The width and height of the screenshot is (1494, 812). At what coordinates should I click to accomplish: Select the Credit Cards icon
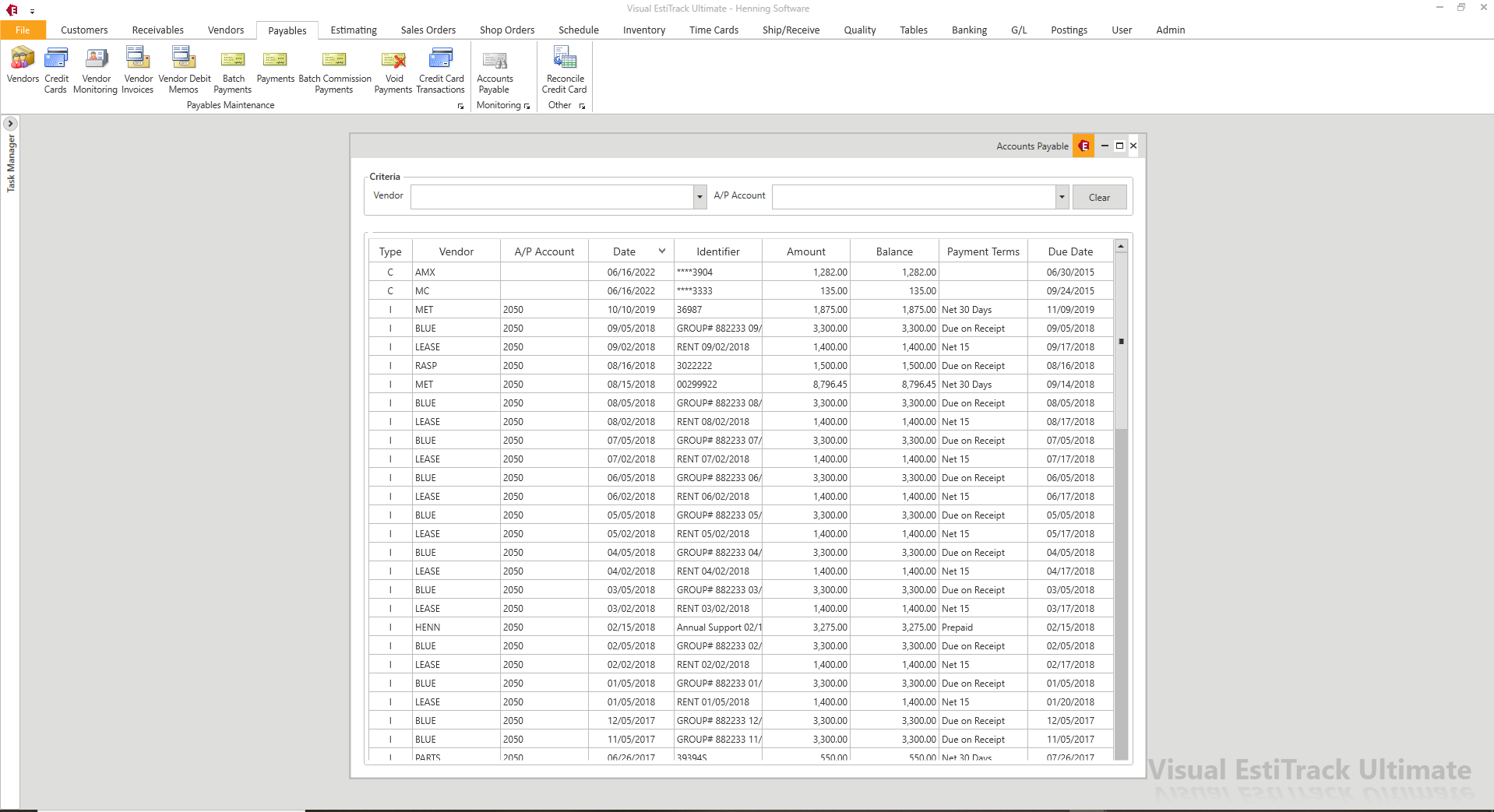click(55, 69)
